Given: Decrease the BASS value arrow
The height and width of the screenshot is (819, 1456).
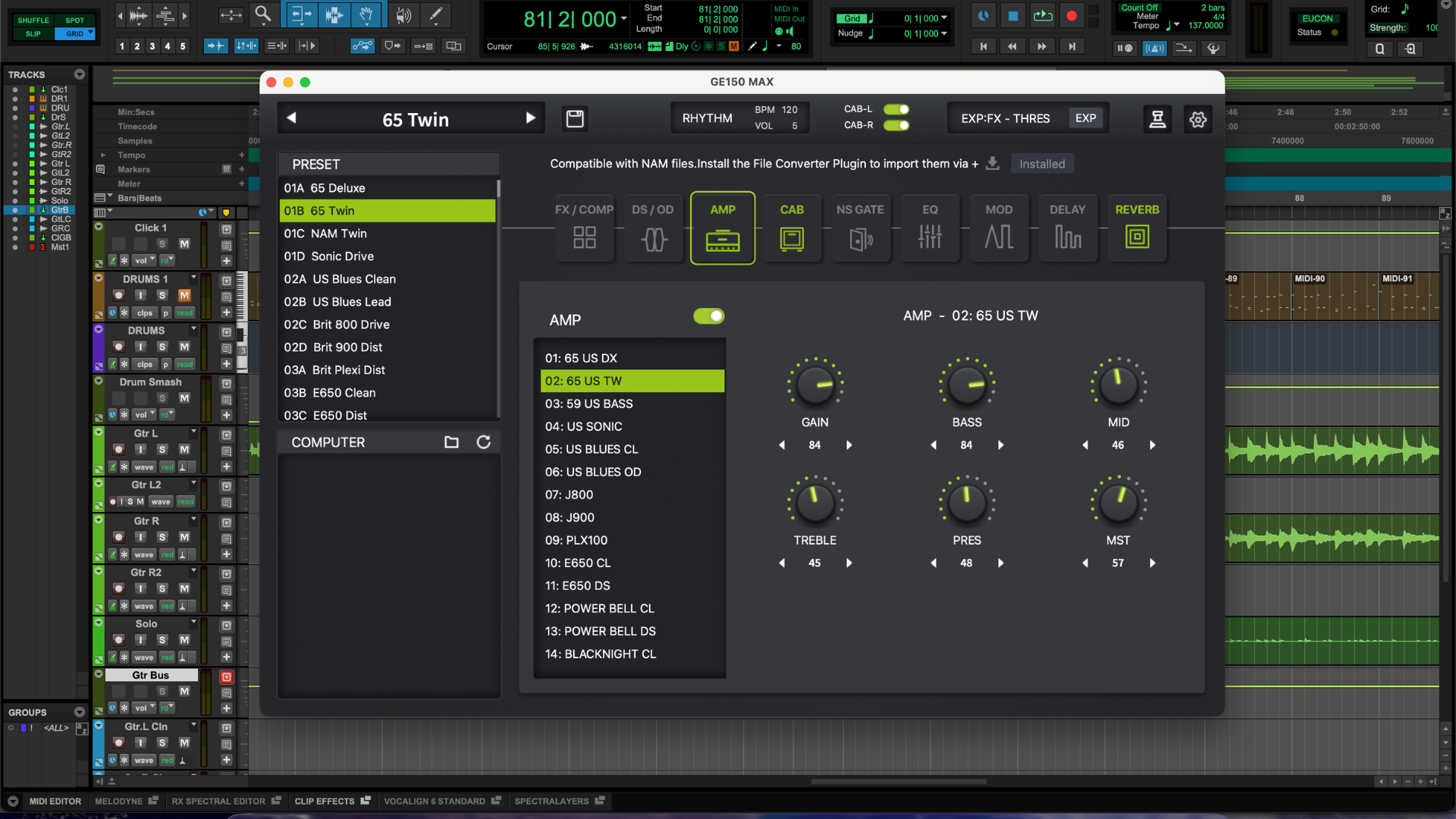Looking at the screenshot, I should (x=934, y=445).
